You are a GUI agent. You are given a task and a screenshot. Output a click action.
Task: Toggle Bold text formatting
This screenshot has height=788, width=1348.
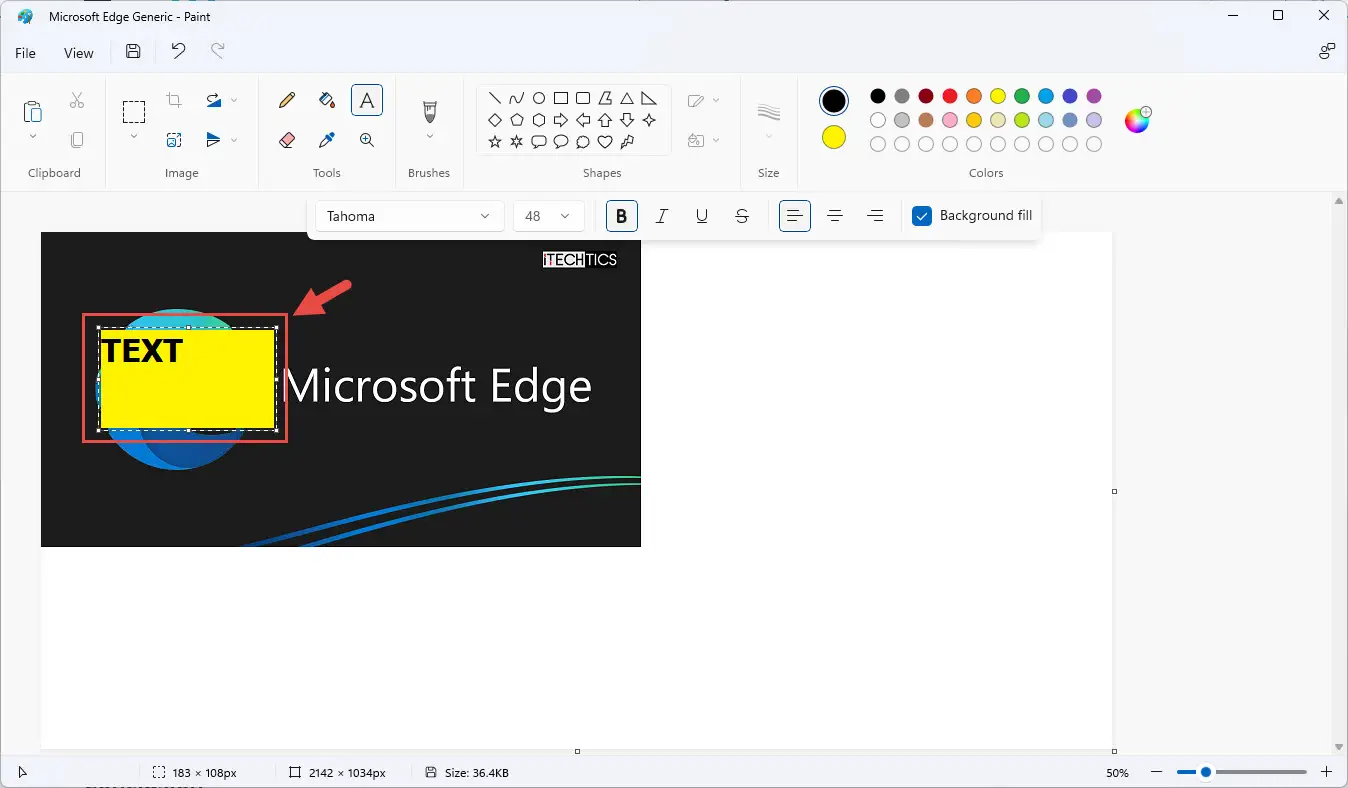pos(622,216)
